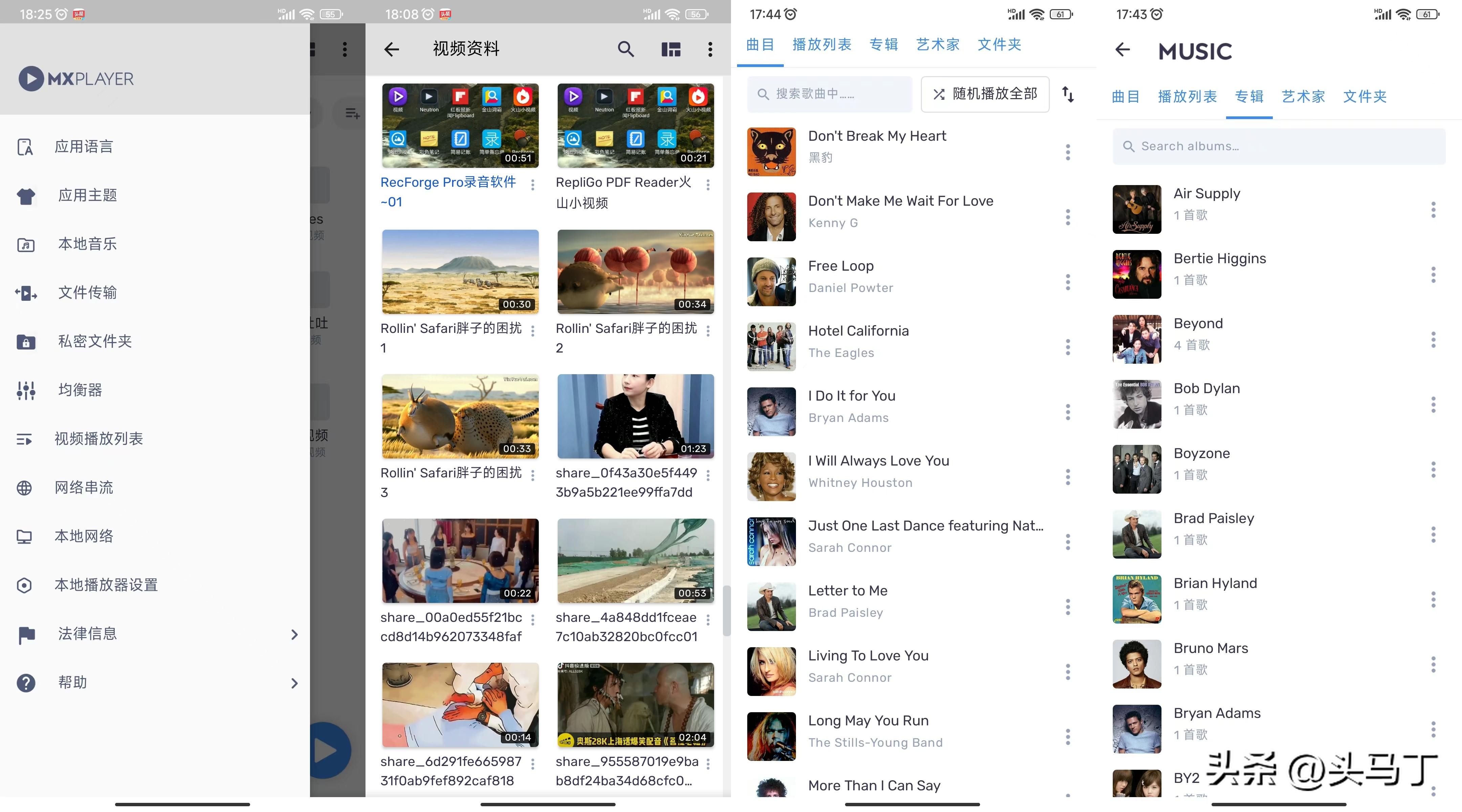Open options for RepliGo PDF Reader video
Screen dimensions: 1462x812
pyautogui.click(x=708, y=185)
